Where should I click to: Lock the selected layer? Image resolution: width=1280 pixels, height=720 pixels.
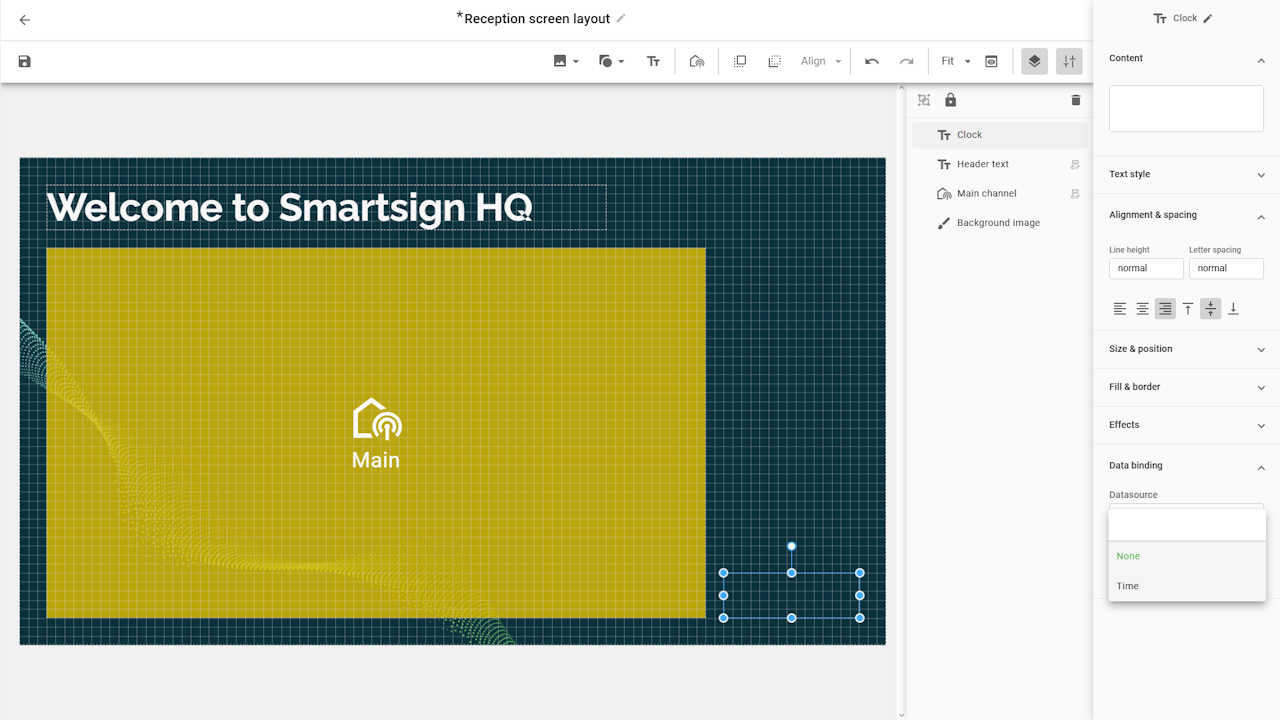pyautogui.click(x=950, y=100)
